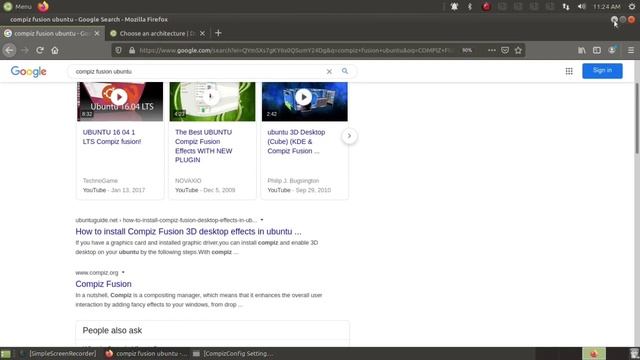Open the system settings gear in the top panel

632,7
